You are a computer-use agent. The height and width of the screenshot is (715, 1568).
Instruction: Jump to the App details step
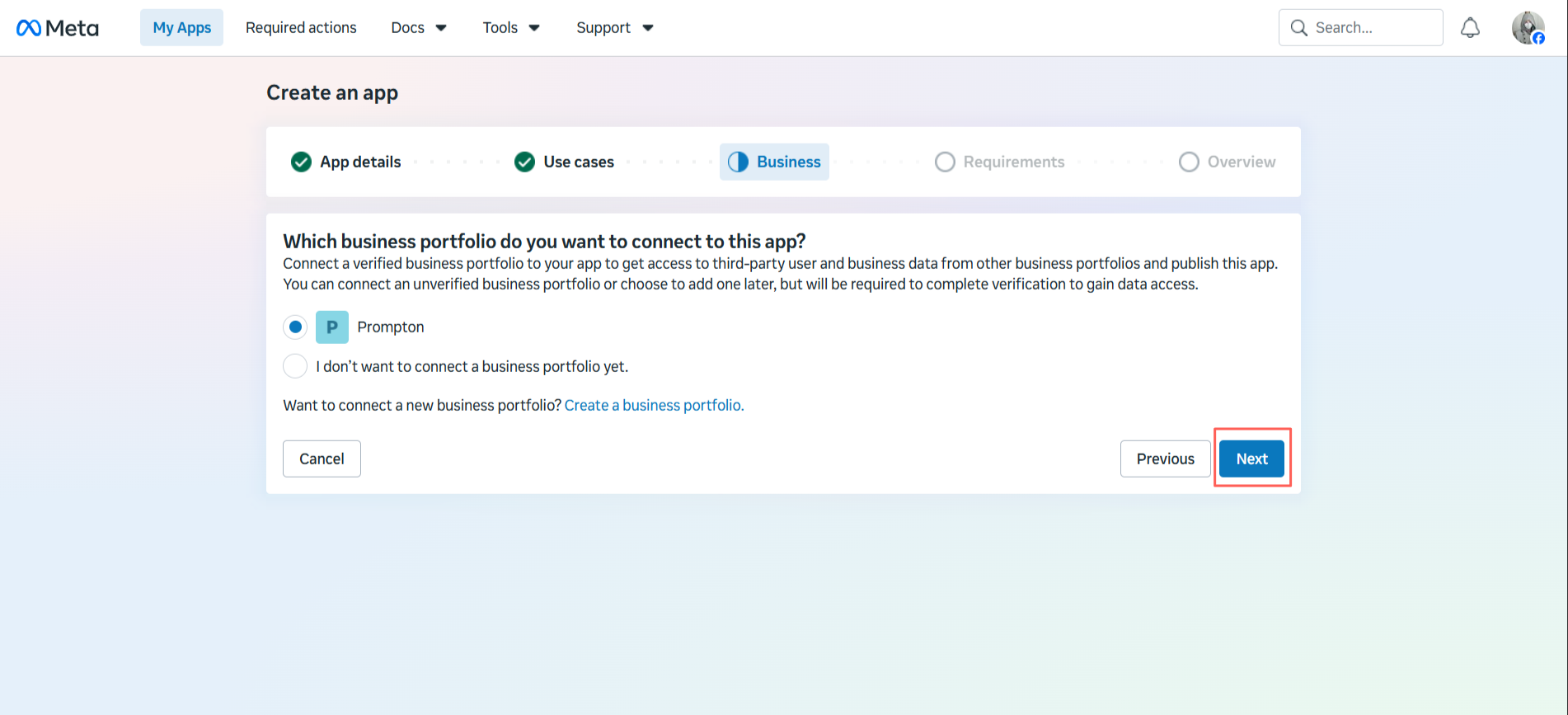point(360,162)
